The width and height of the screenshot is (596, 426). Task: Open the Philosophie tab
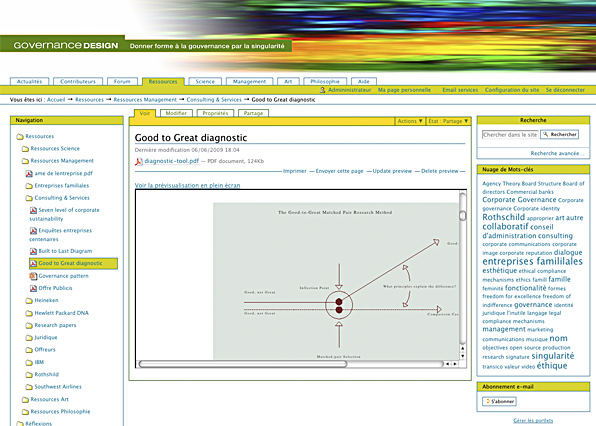click(325, 81)
